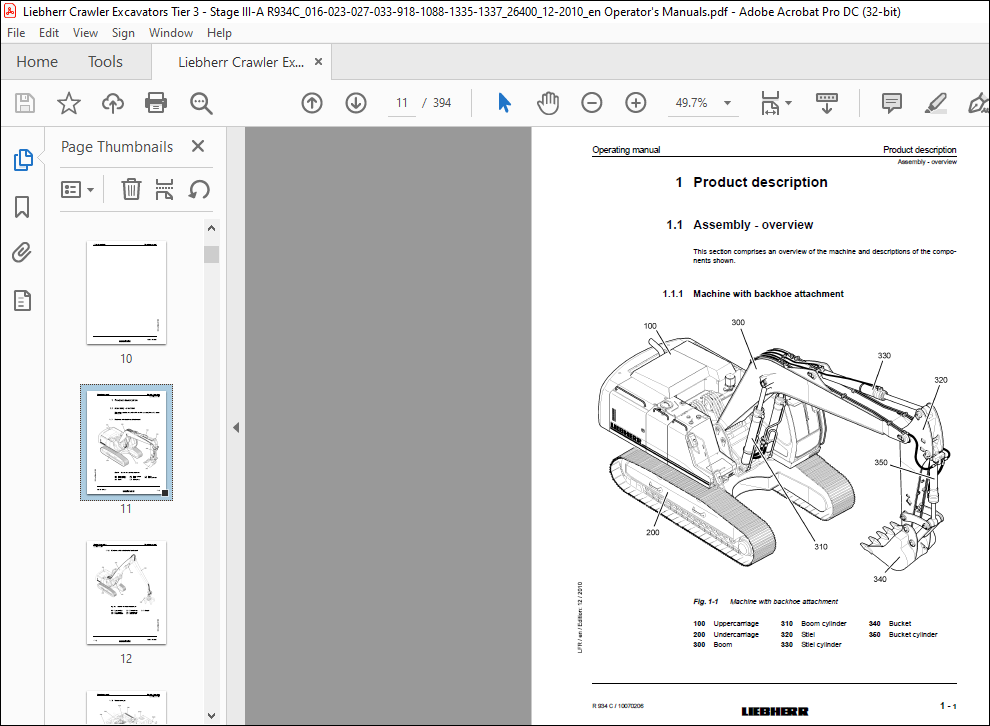Open the File menu
This screenshot has width=990, height=726.
point(16,33)
